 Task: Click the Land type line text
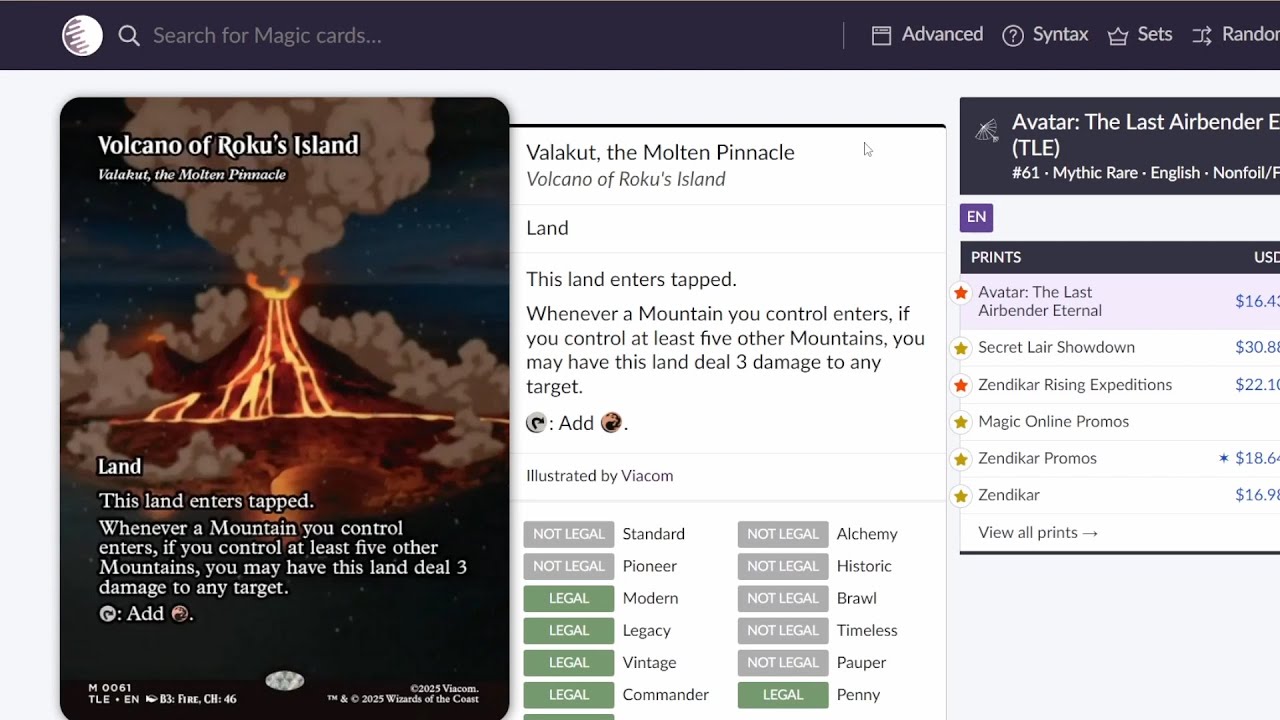pos(547,228)
